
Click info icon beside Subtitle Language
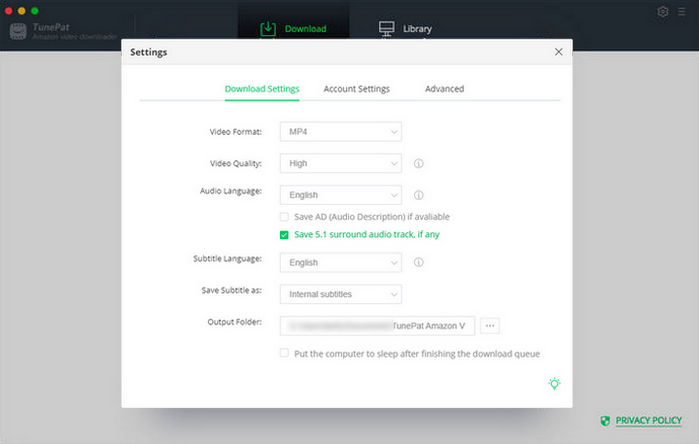coord(418,263)
